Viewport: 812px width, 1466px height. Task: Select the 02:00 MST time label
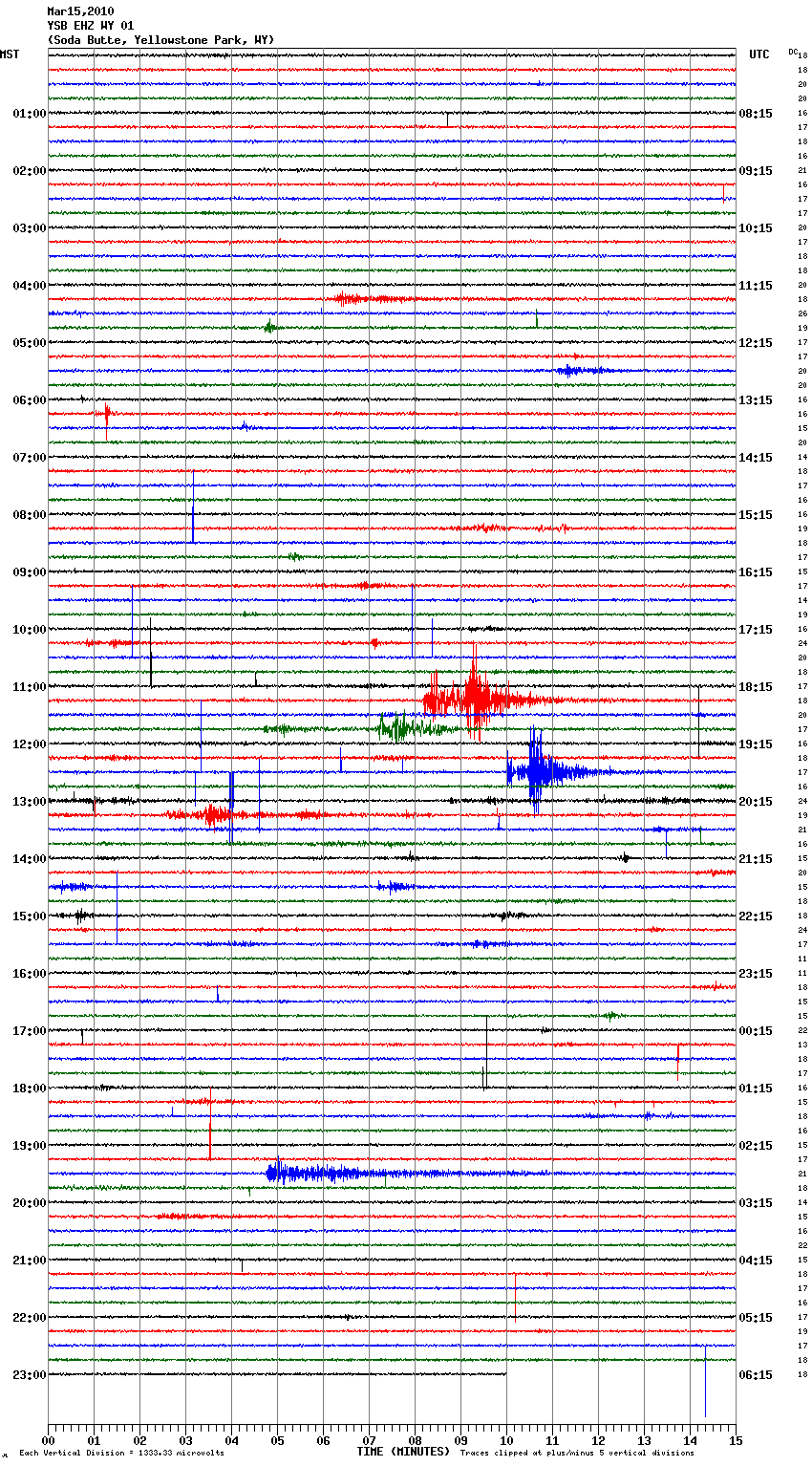click(x=30, y=171)
